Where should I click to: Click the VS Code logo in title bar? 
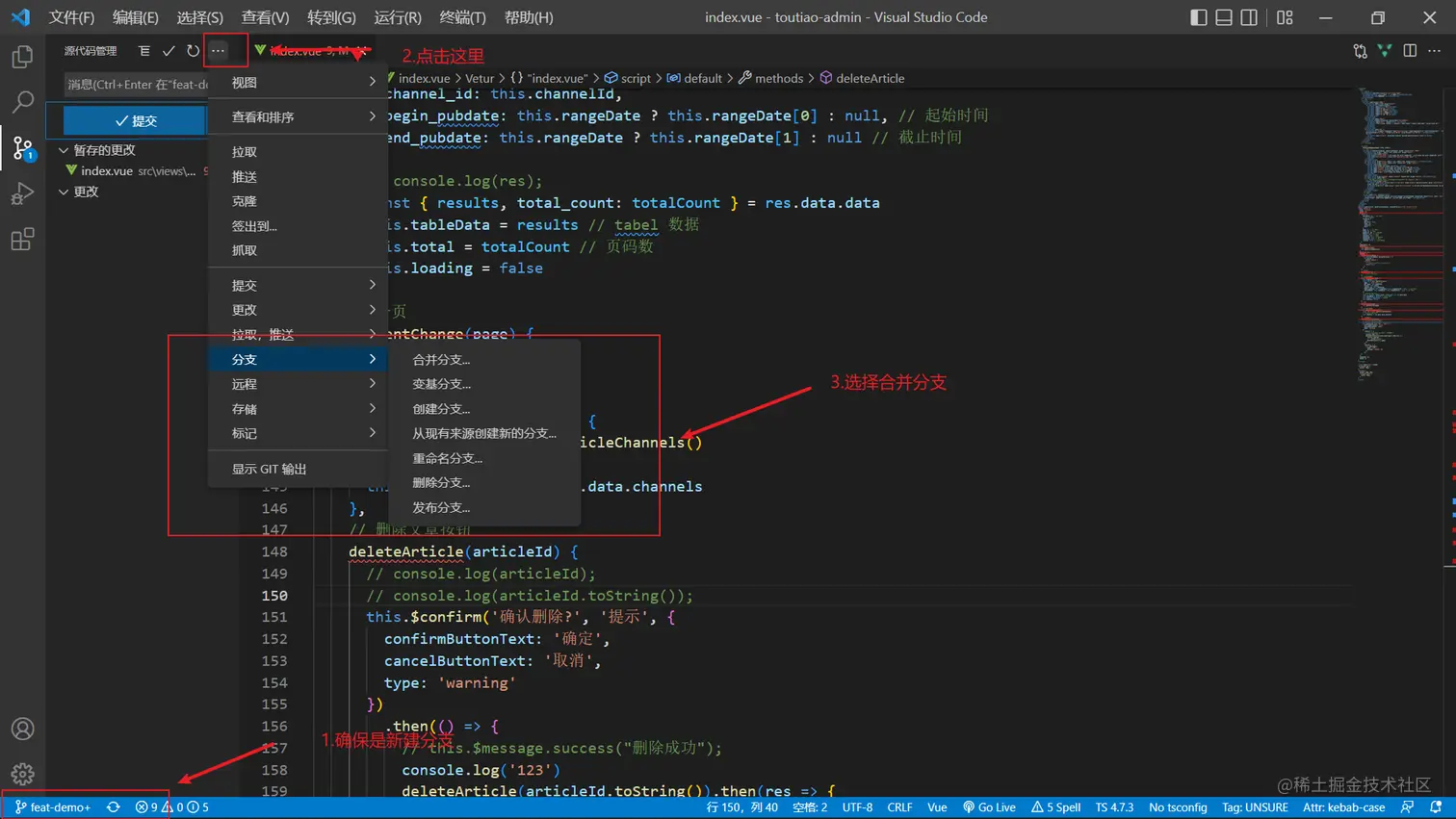tap(20, 17)
